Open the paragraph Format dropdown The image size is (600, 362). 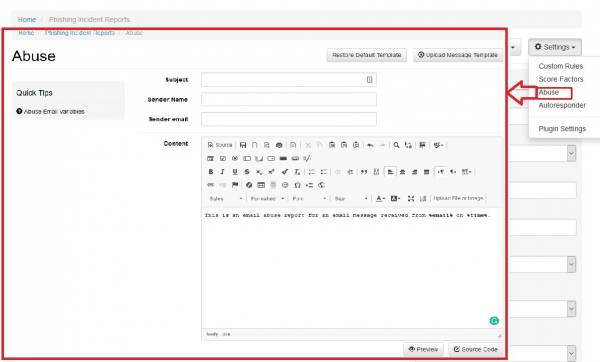pos(267,198)
